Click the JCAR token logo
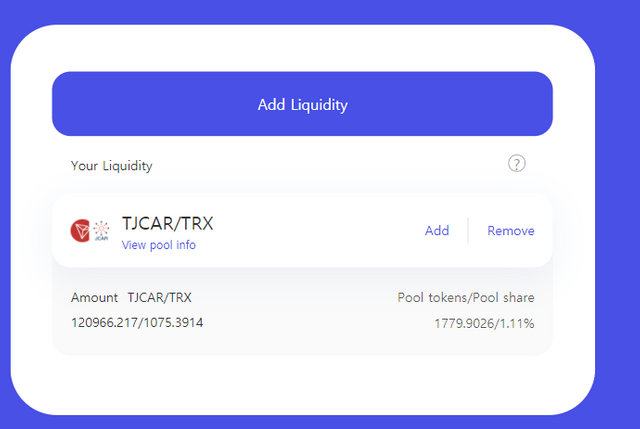 click(101, 231)
